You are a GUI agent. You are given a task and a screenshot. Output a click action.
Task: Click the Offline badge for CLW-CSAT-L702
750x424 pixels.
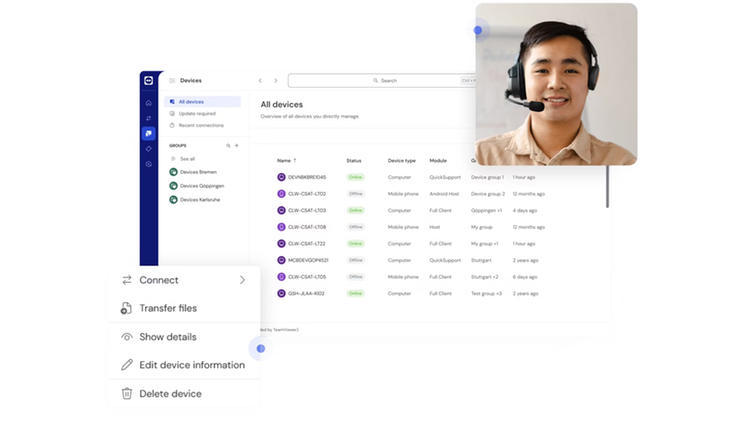click(356, 194)
